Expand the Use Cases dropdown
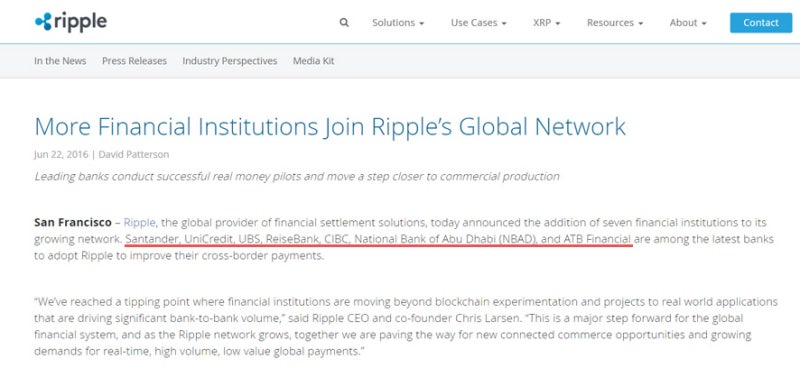Image resolution: width=800 pixels, height=368 pixels. 479,23
